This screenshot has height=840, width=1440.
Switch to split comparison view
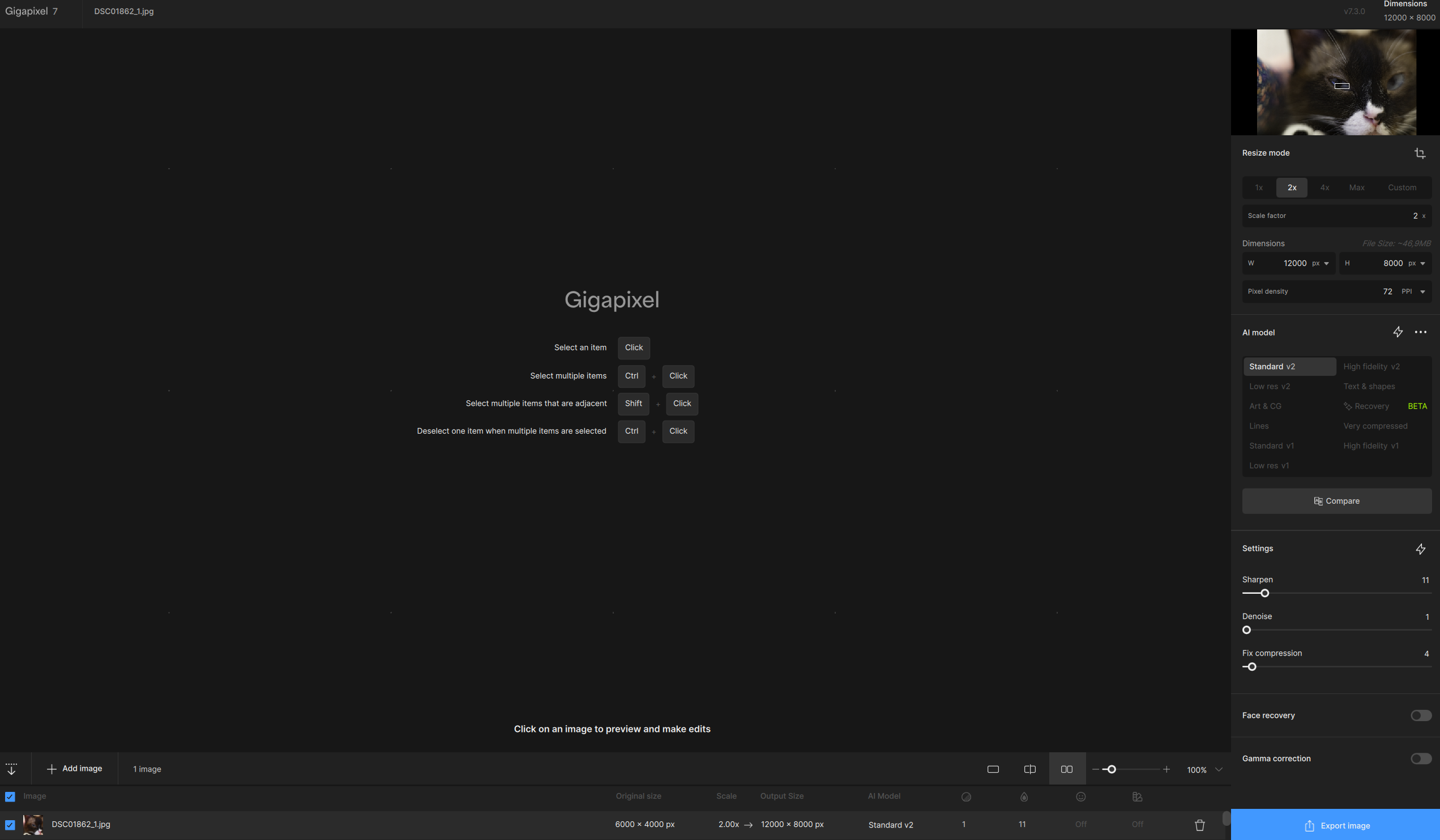pyautogui.click(x=1029, y=769)
